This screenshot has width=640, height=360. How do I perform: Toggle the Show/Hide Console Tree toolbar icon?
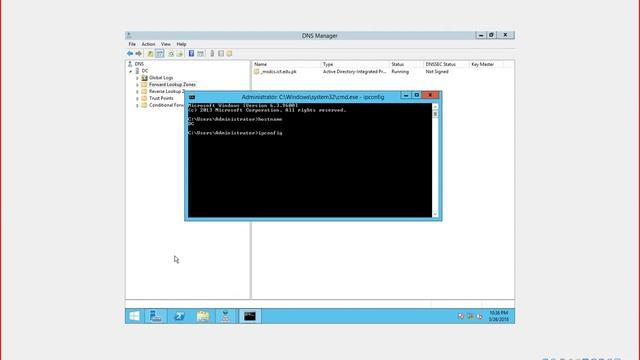click(x=160, y=53)
